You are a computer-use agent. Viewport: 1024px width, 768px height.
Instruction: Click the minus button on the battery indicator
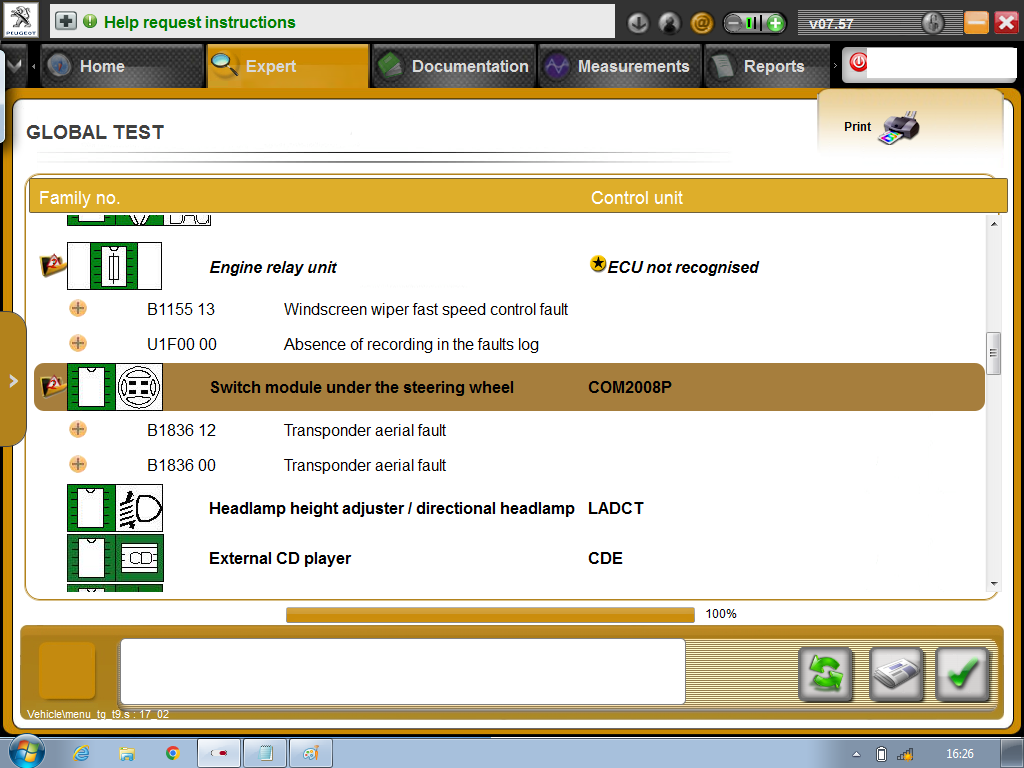point(733,24)
